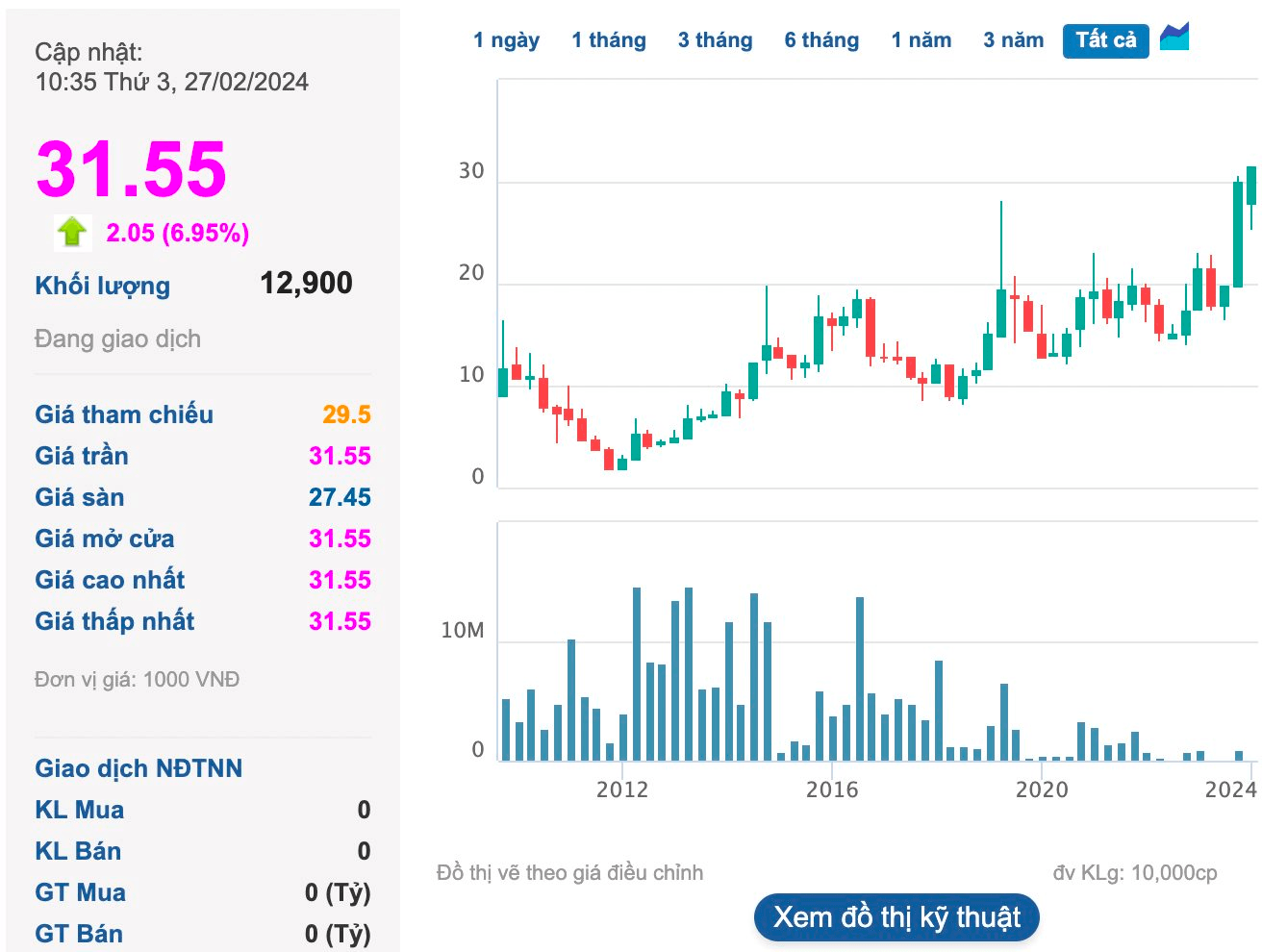Click the "Giá tham chiếu" label

[x=124, y=414]
